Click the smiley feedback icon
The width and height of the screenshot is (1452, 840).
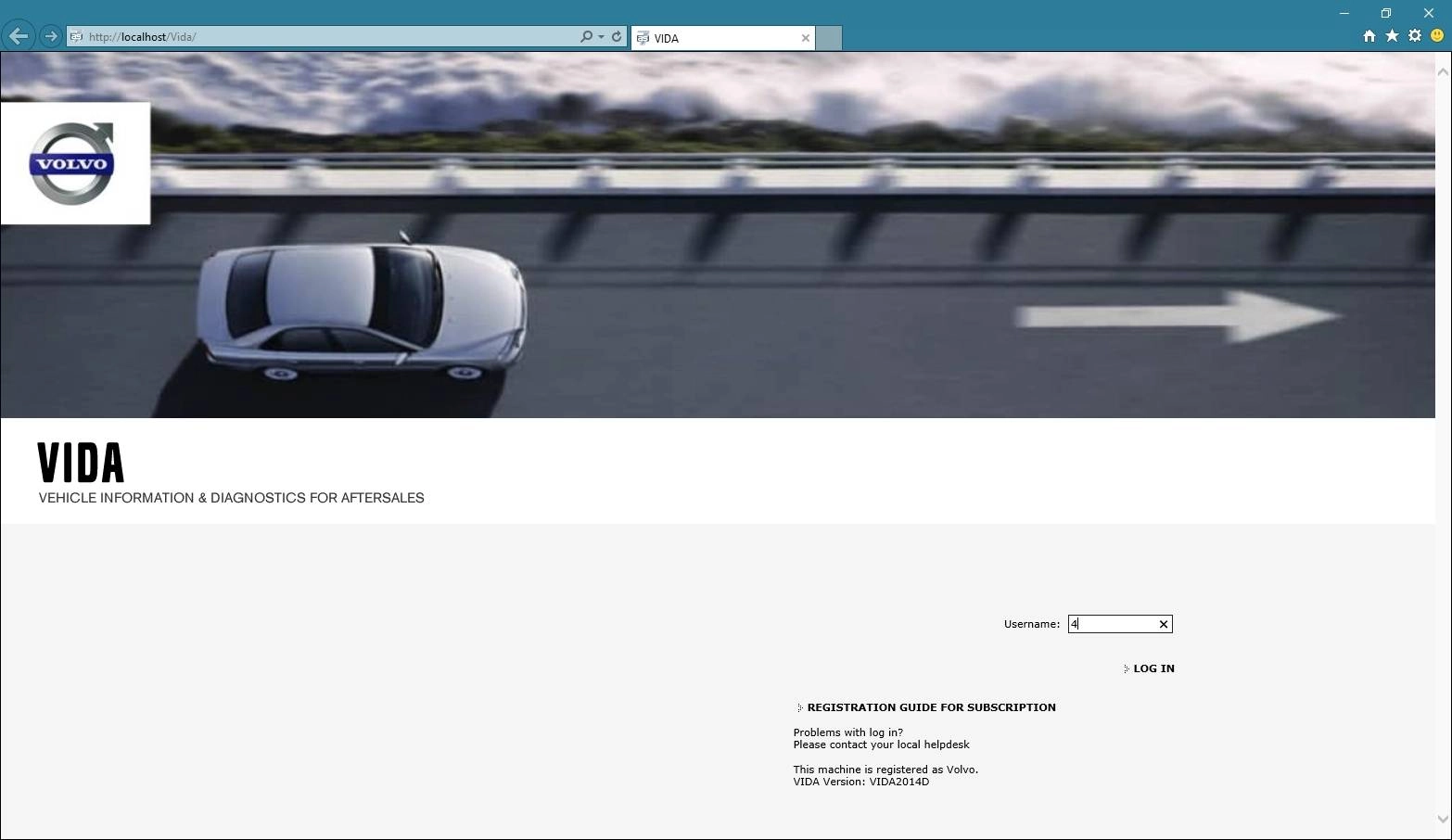point(1437,36)
